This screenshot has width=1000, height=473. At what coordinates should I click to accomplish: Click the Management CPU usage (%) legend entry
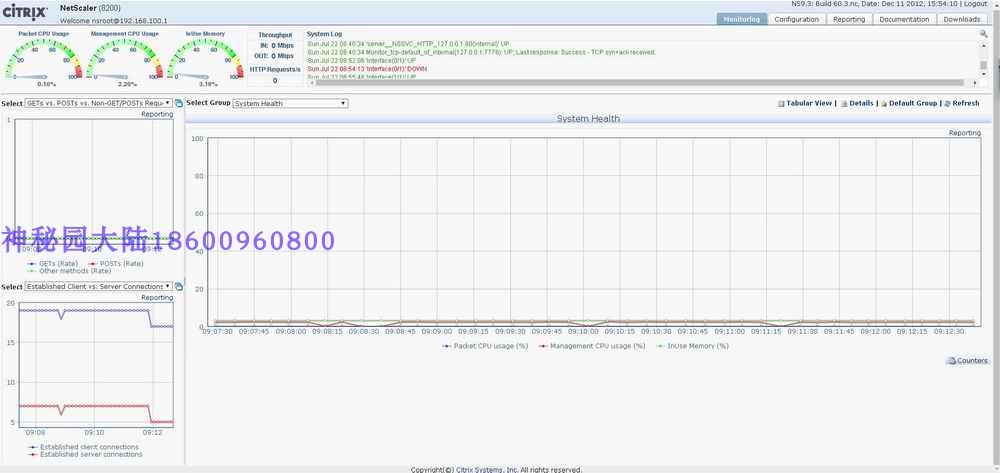[x=592, y=346]
